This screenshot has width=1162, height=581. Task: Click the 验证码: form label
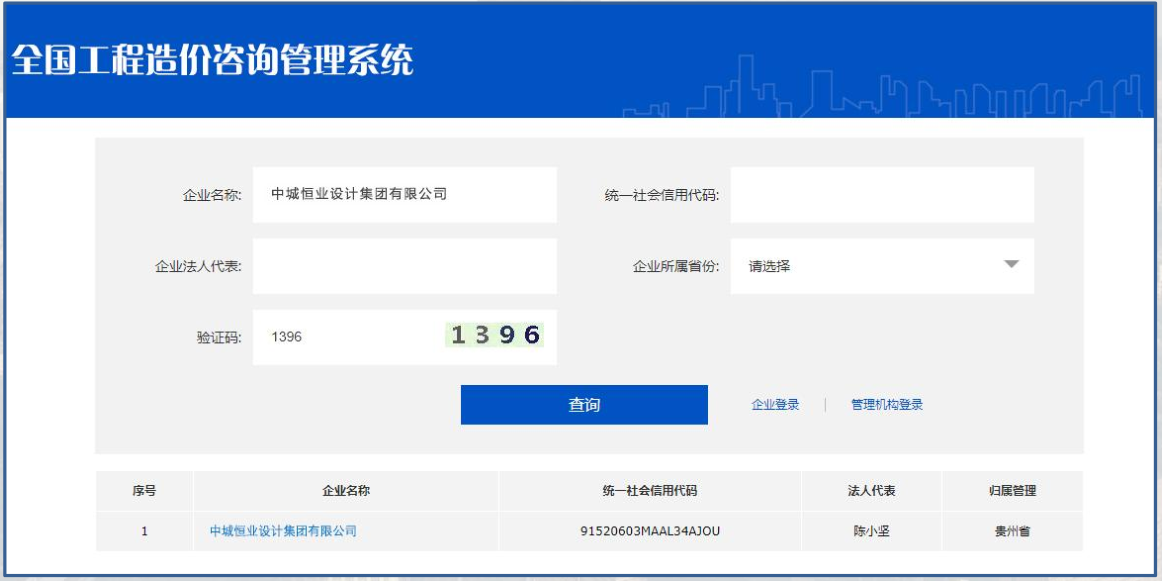click(219, 338)
